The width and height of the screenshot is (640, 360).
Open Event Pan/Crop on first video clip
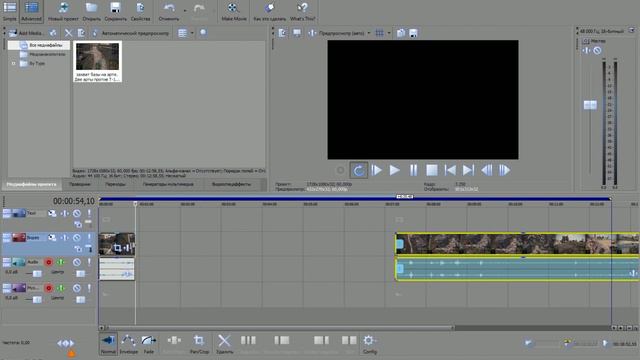coord(118,247)
